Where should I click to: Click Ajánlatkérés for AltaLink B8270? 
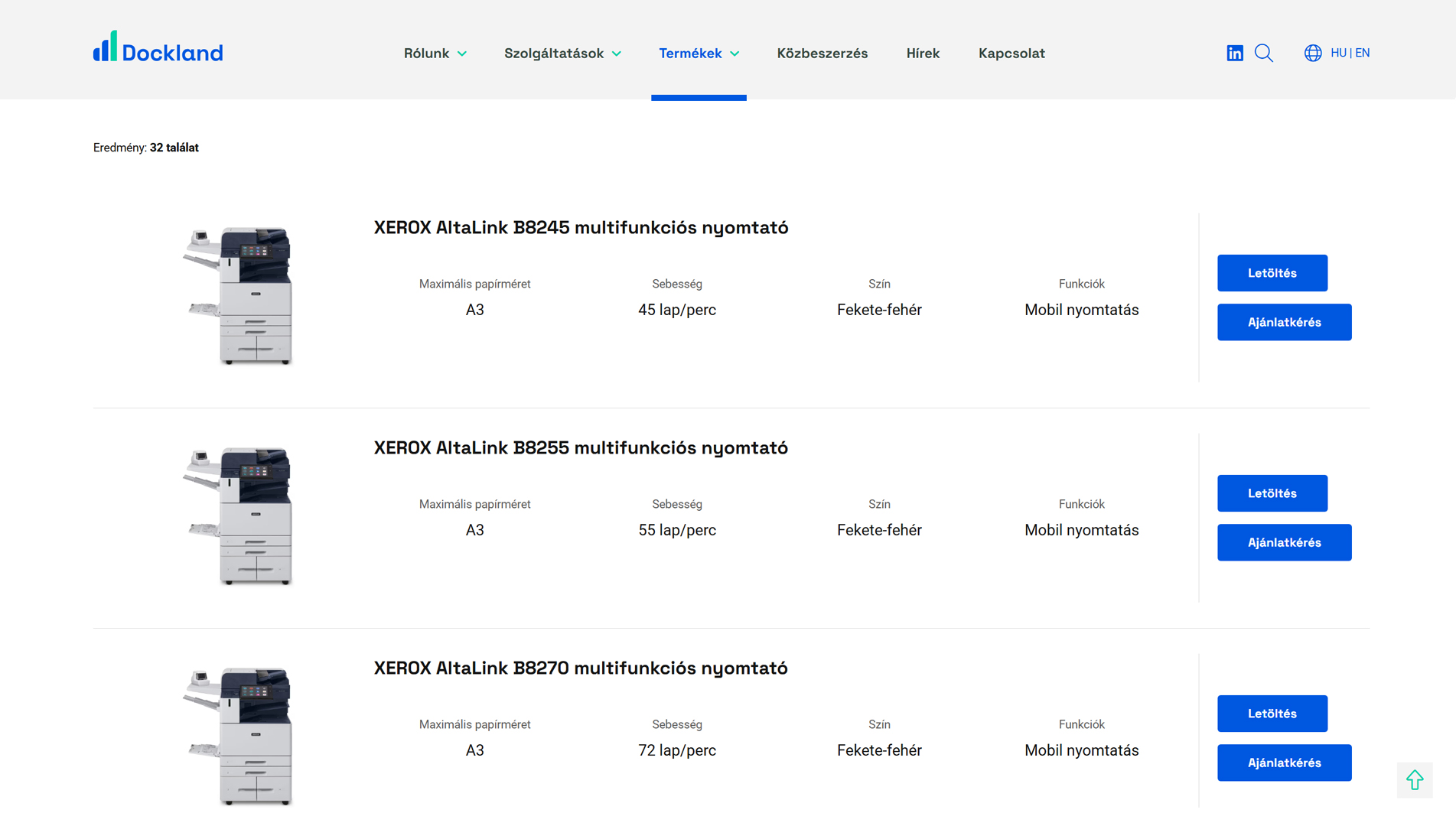pyautogui.click(x=1285, y=763)
